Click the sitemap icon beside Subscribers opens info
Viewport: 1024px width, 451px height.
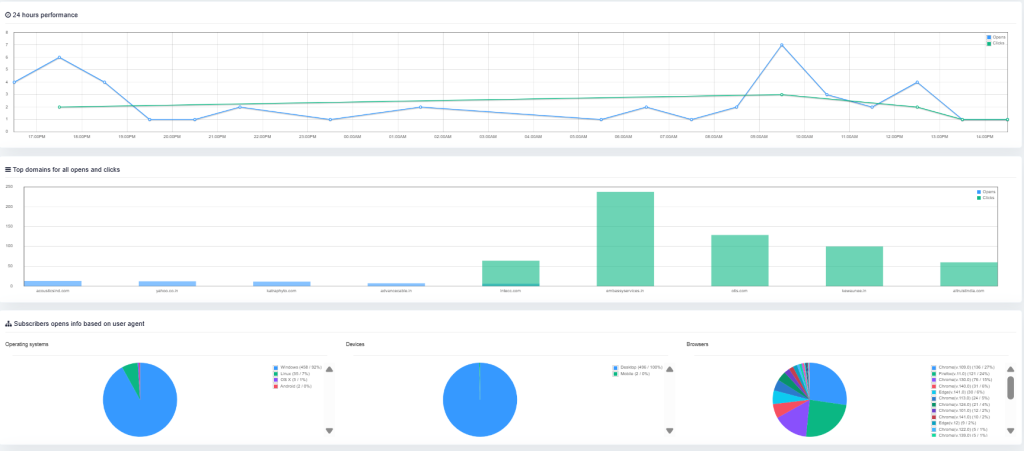pyautogui.click(x=8, y=324)
